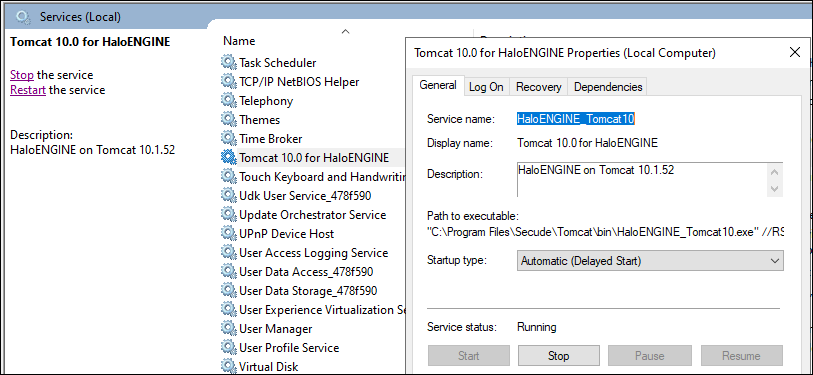The width and height of the screenshot is (813, 375).
Task: Click the Touch Keyboard and Handwriting gear icon
Action: pyautogui.click(x=228, y=176)
